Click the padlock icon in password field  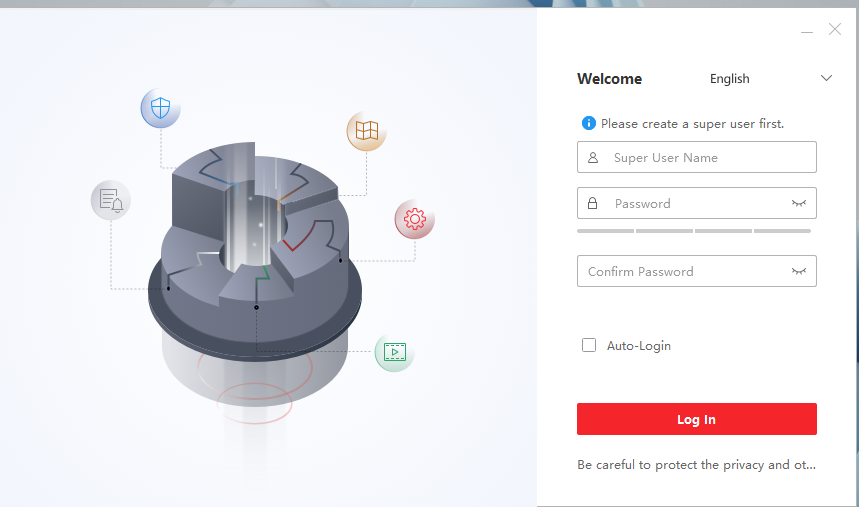[593, 204]
